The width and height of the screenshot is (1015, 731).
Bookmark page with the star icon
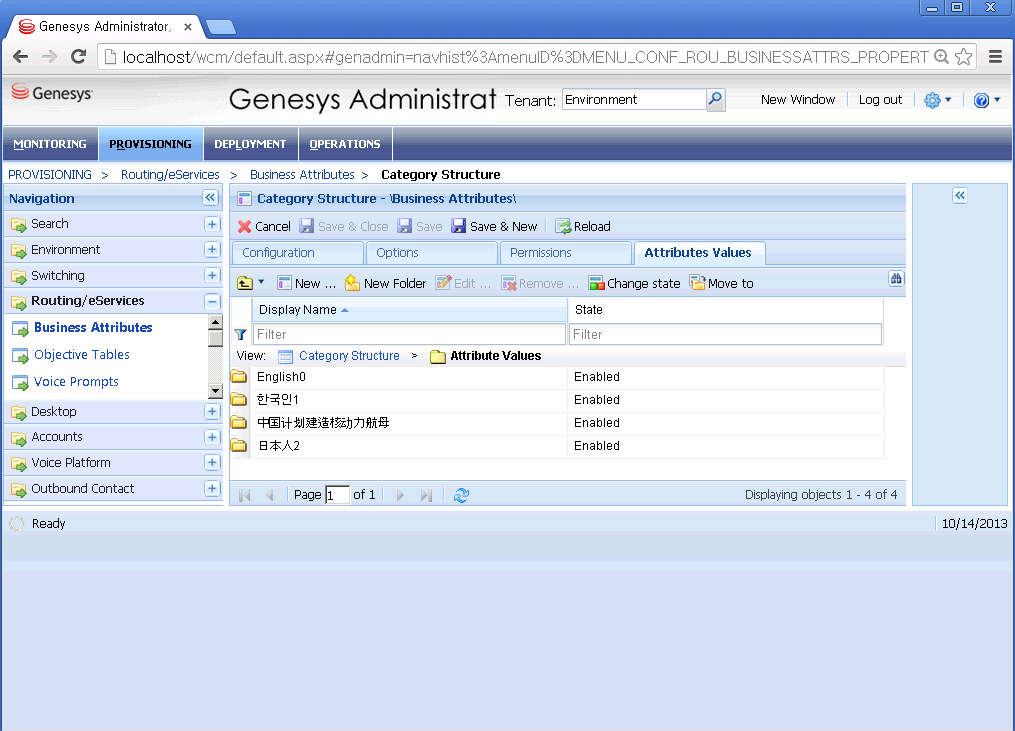pos(964,57)
